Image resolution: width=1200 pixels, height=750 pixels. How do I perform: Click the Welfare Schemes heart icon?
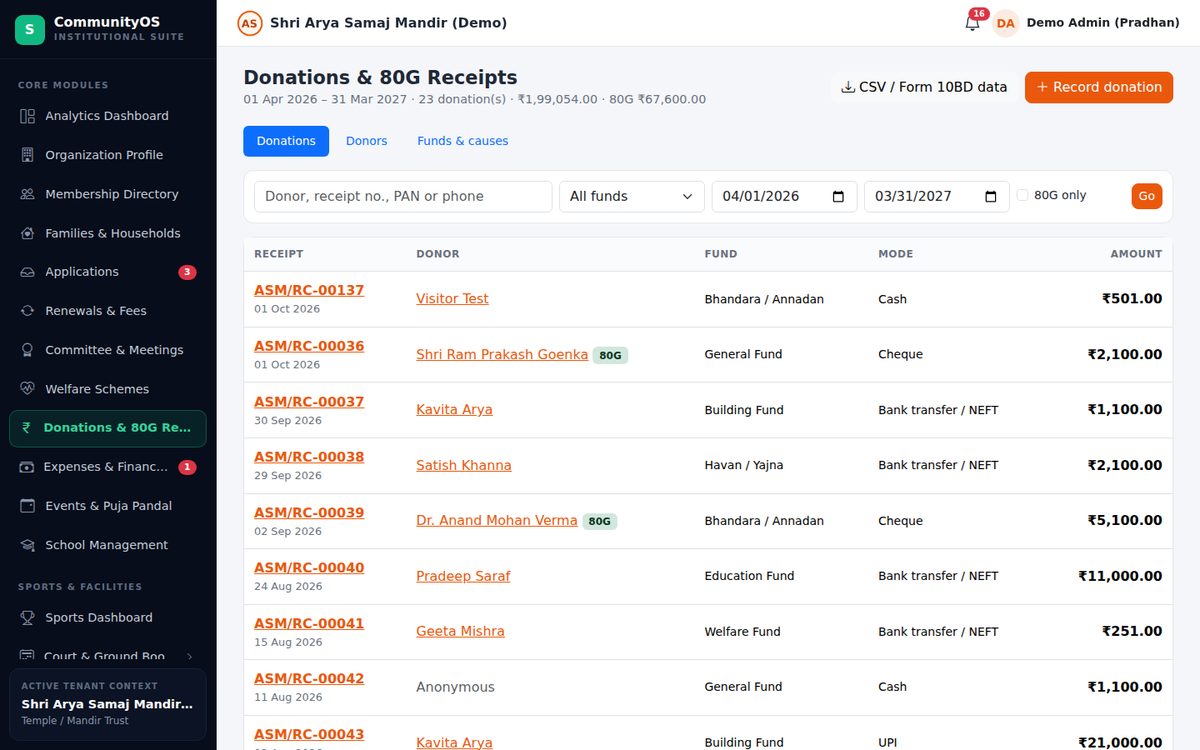click(28, 389)
